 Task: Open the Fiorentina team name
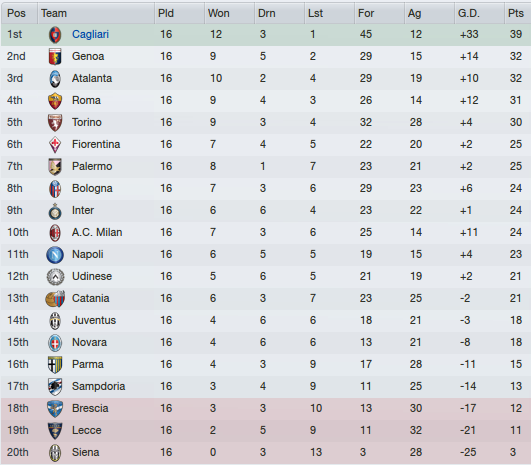96,144
